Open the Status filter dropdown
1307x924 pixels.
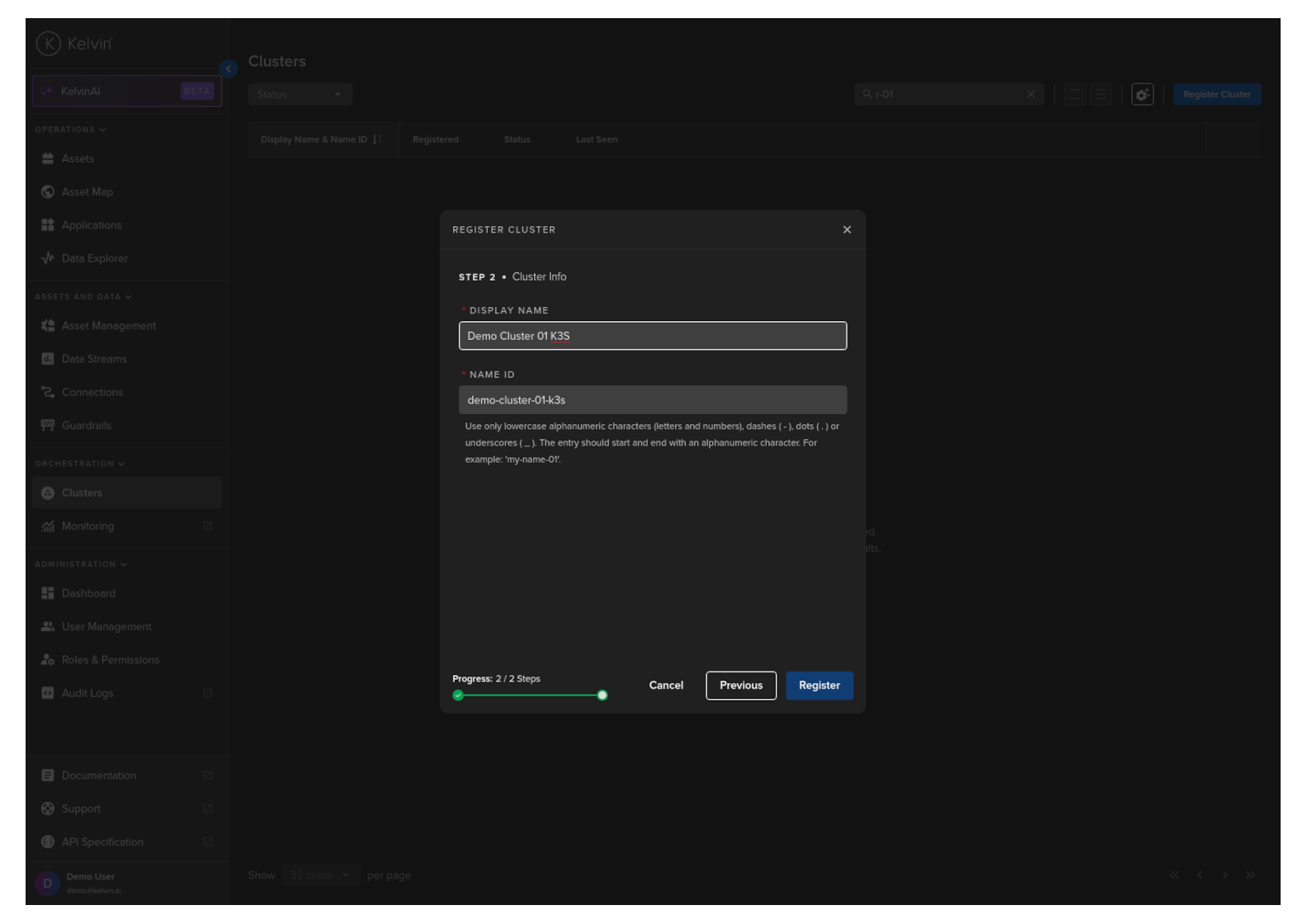point(300,95)
